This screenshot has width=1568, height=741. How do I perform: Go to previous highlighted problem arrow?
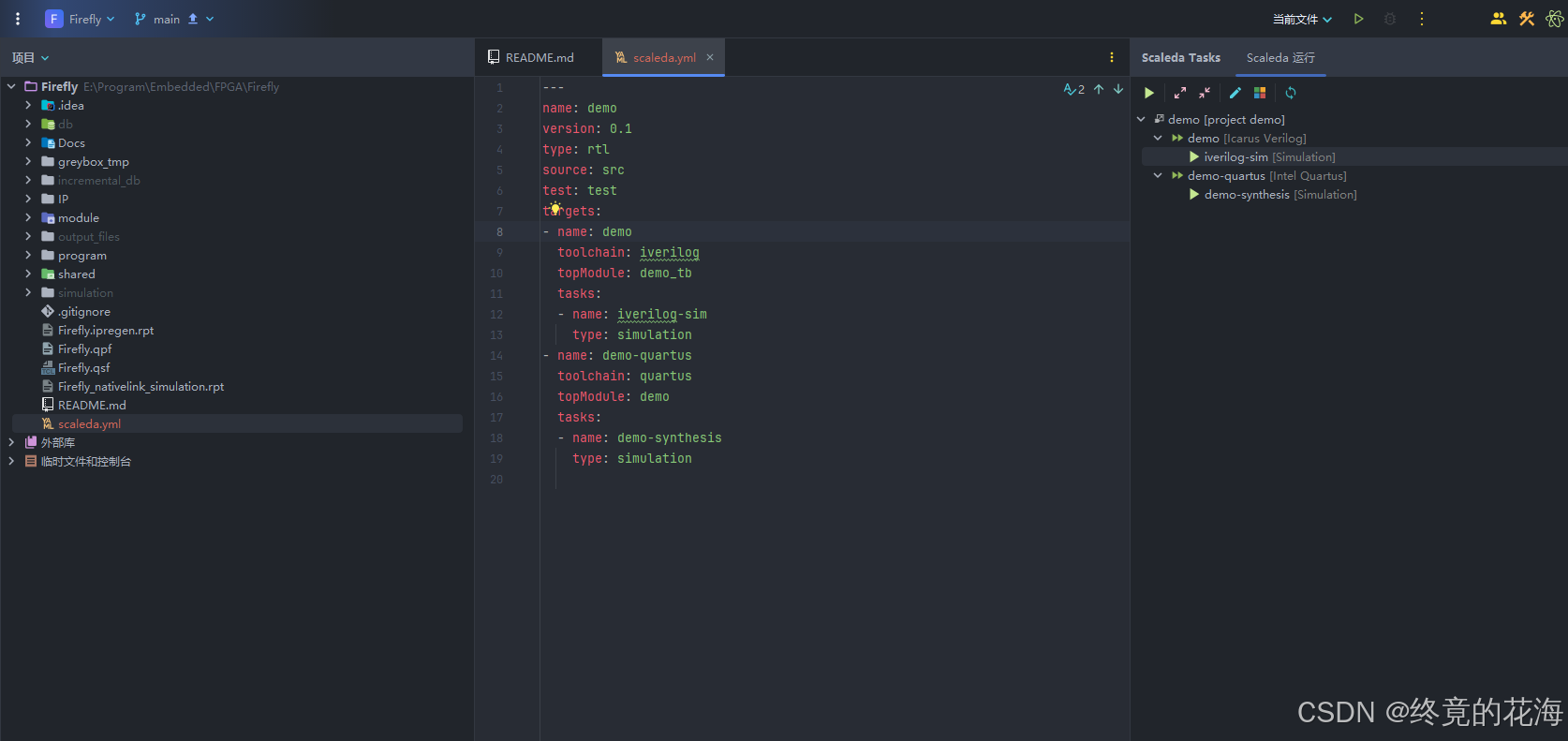click(x=1099, y=89)
